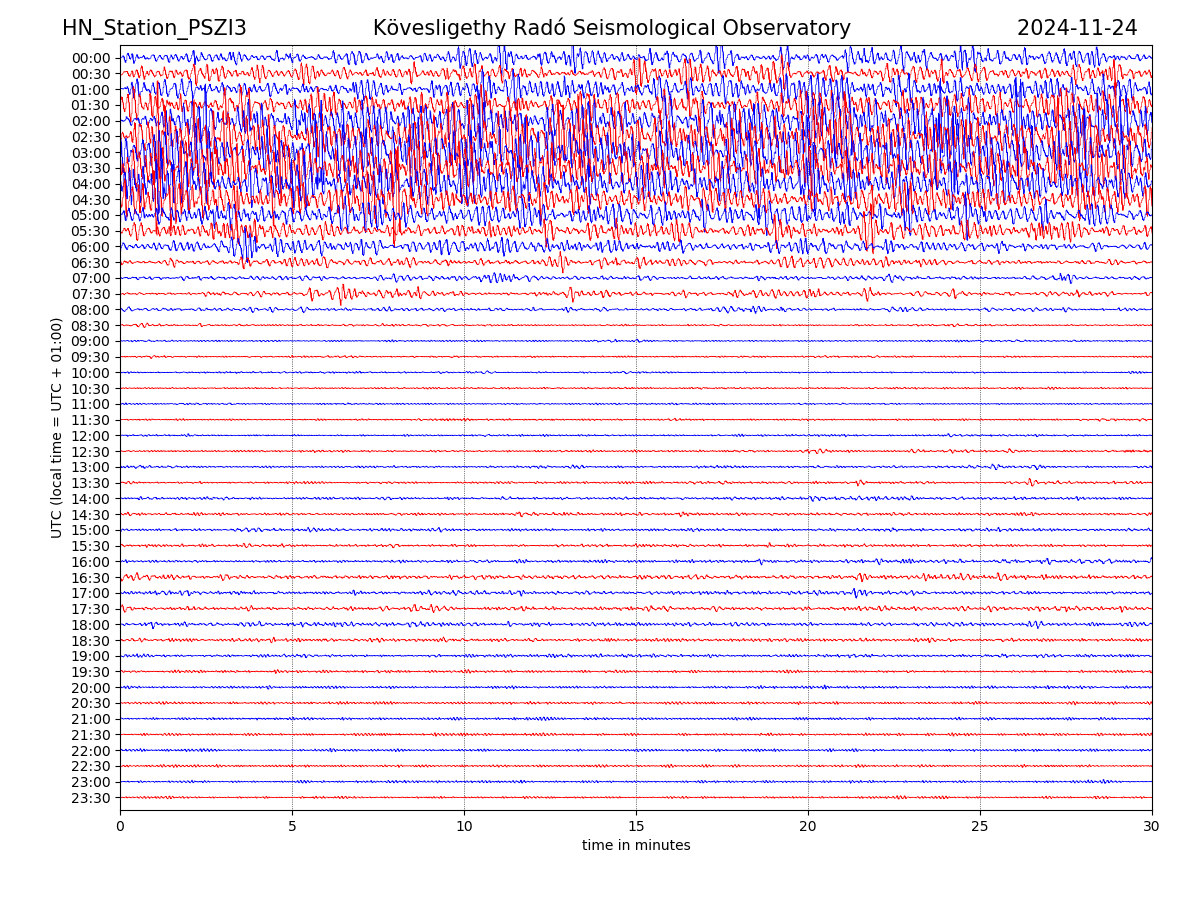
Task: Click the 30 tick on the minutes axis
Action: coord(1152,827)
